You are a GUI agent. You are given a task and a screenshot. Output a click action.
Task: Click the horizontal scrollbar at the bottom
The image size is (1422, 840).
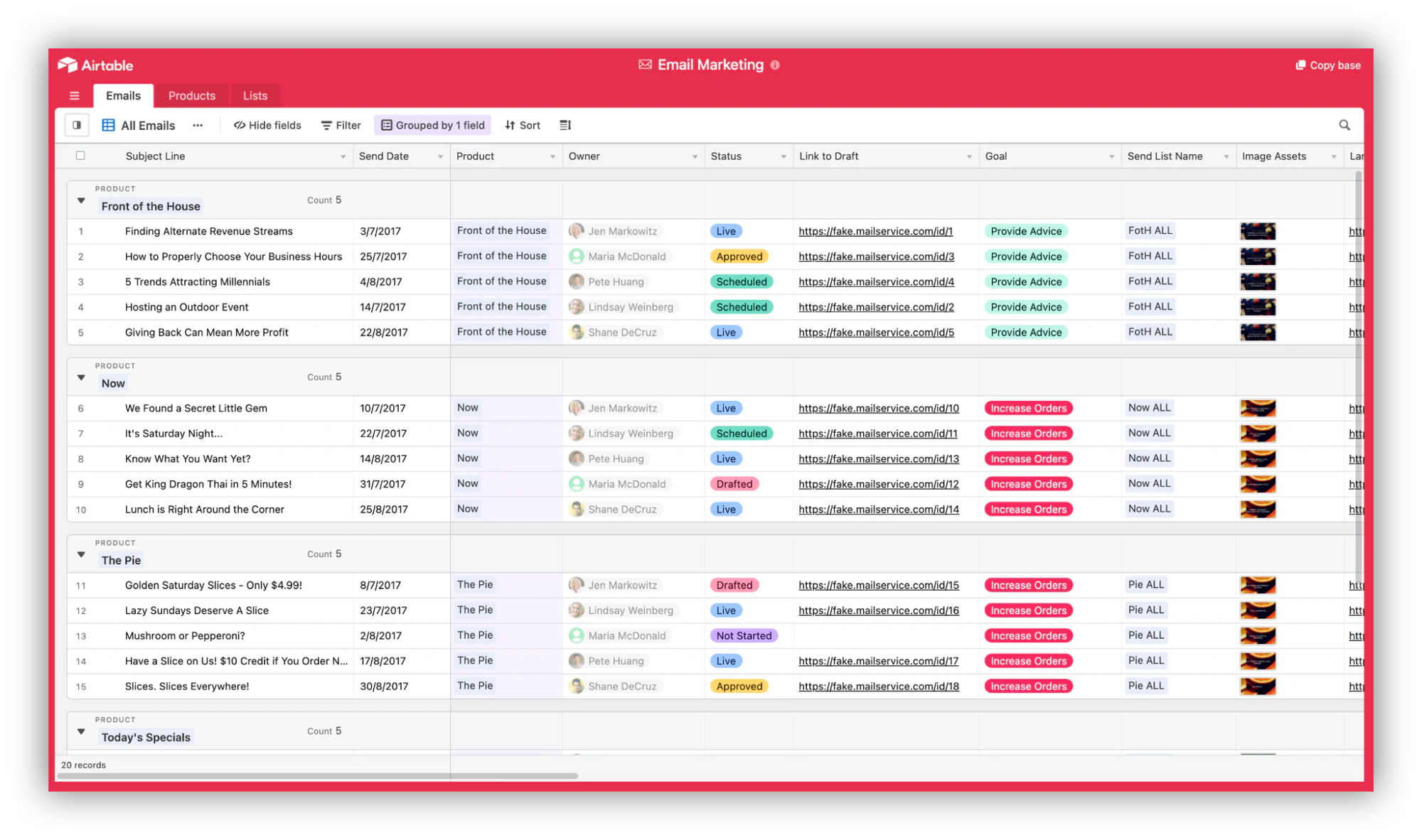pos(317,776)
